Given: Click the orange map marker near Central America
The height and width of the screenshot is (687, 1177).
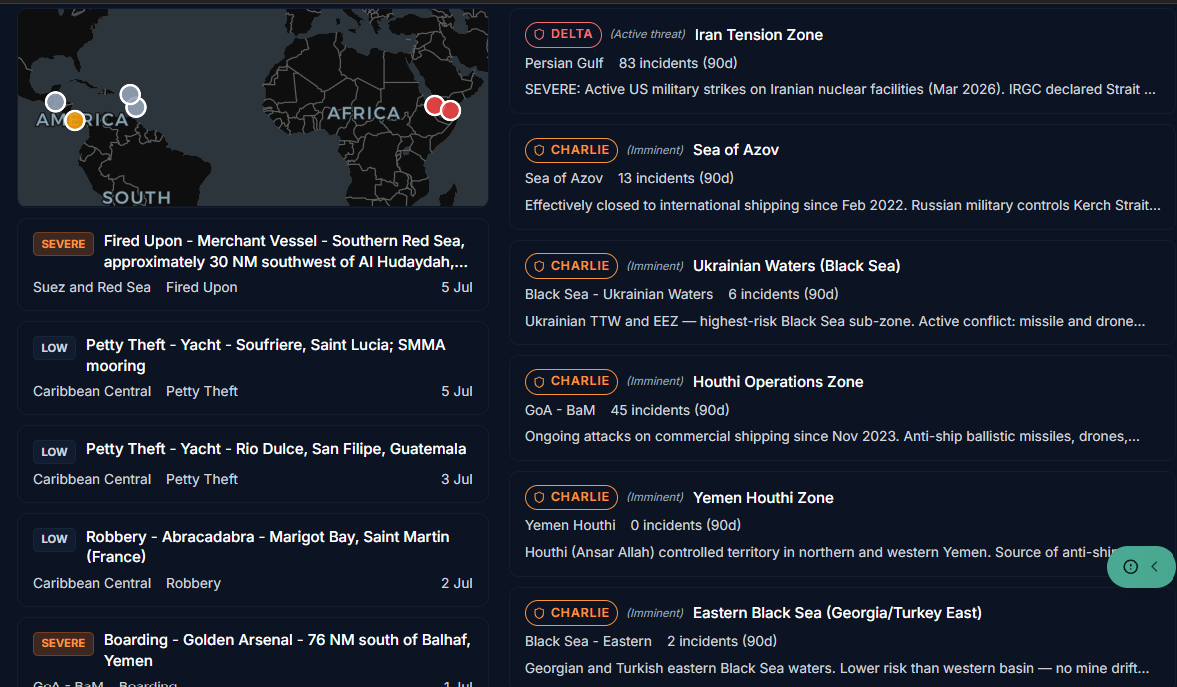Looking at the screenshot, I should pyautogui.click(x=74, y=120).
